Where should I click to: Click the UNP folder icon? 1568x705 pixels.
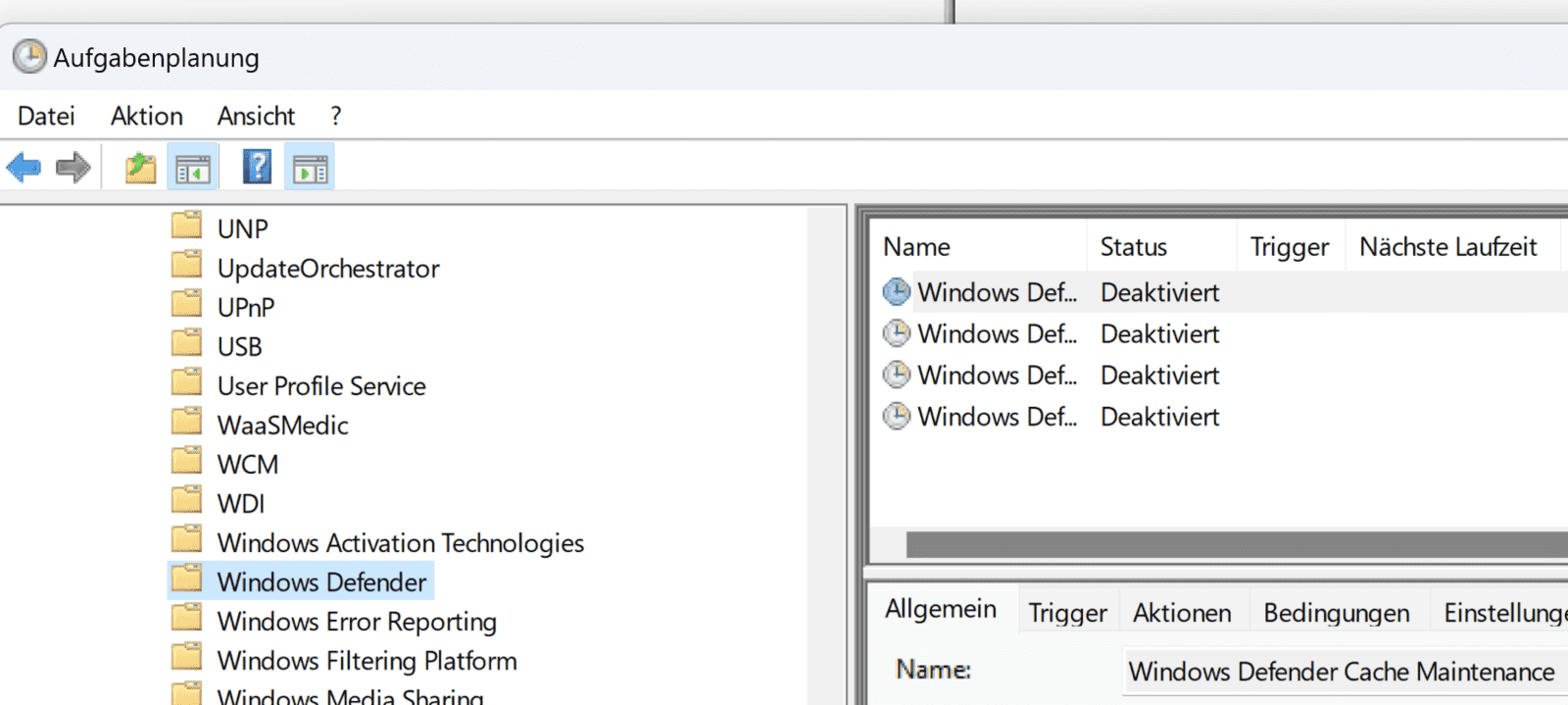[186, 226]
